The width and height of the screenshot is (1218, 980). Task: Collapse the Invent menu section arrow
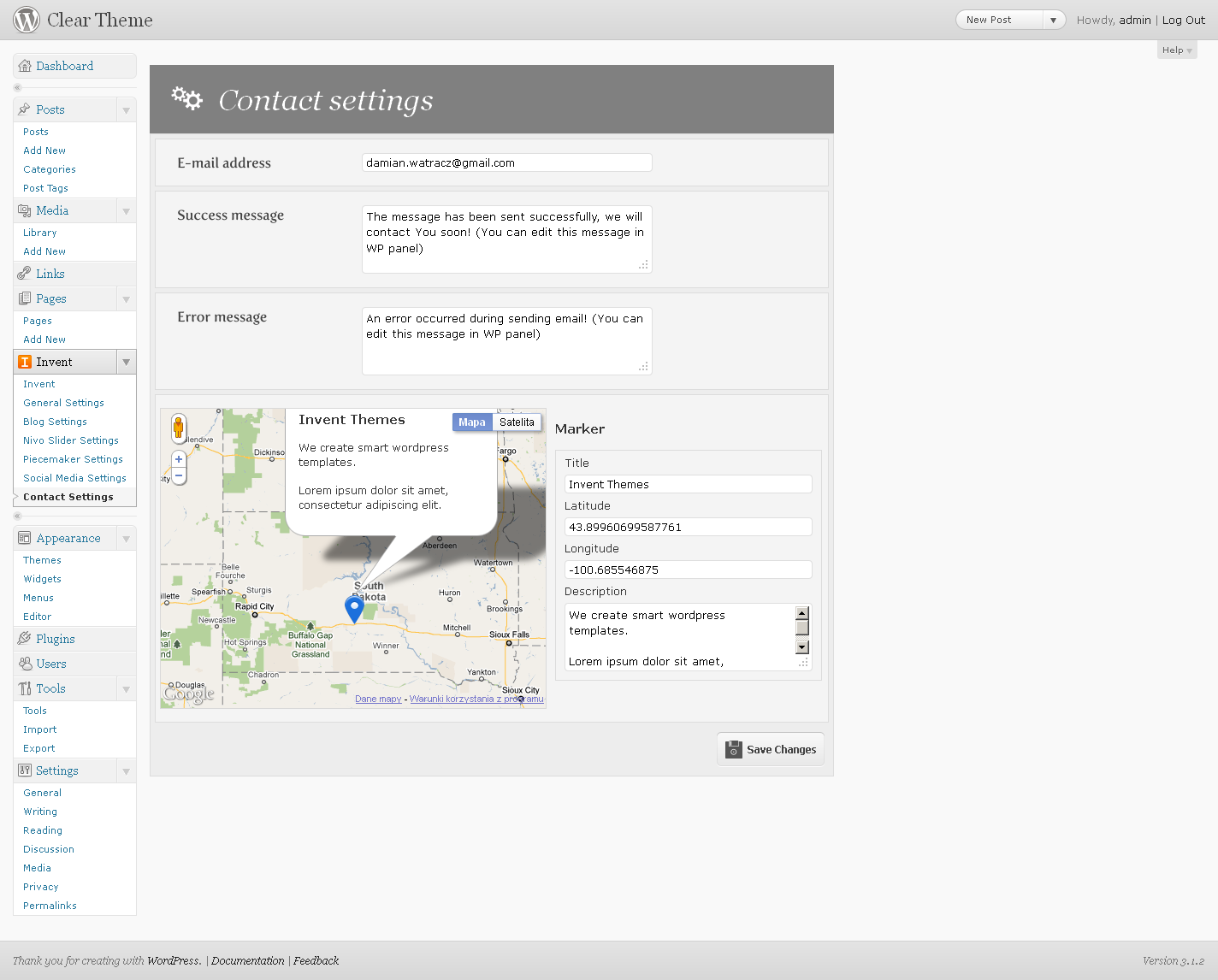pyautogui.click(x=126, y=362)
